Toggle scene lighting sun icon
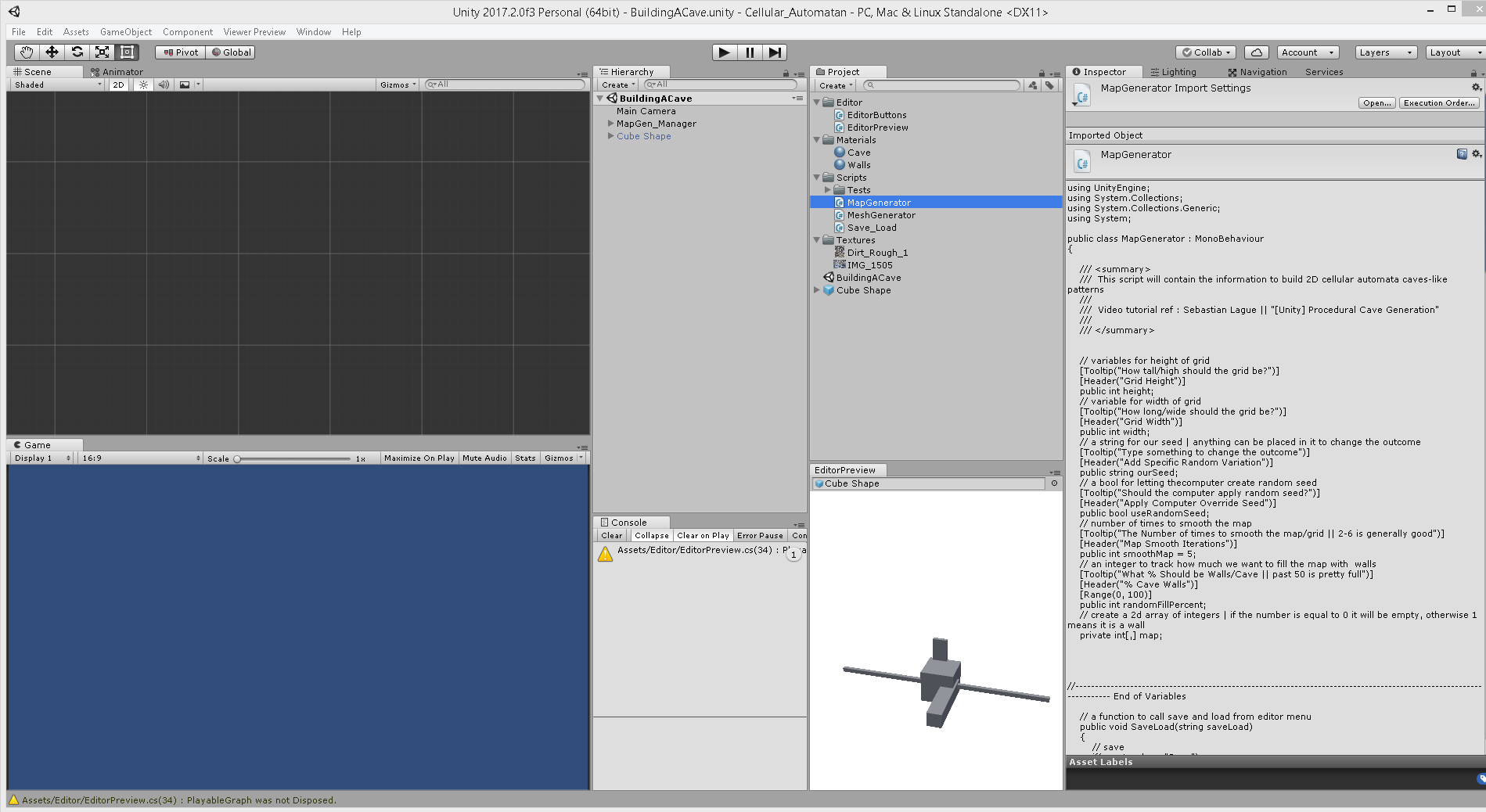The image size is (1486, 812). (143, 84)
